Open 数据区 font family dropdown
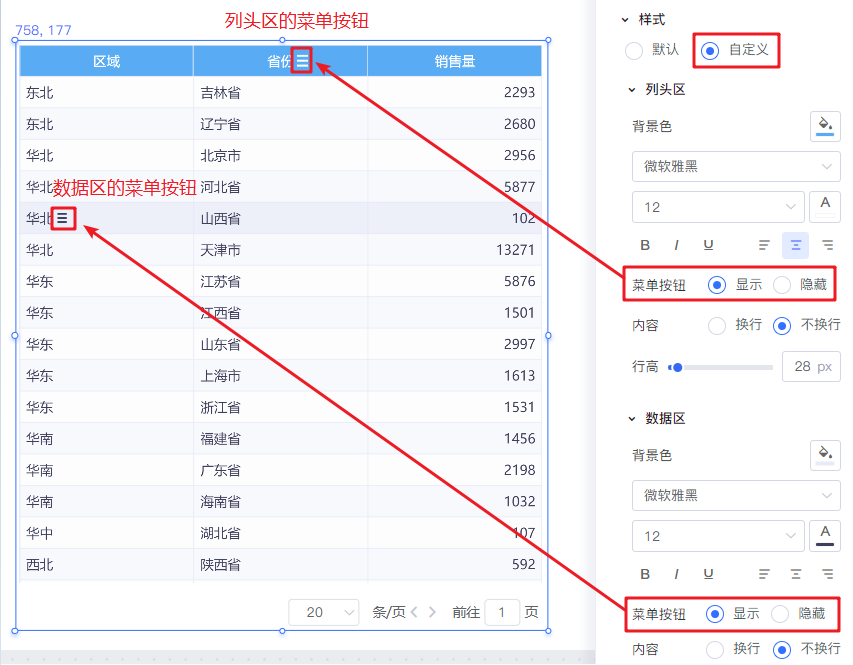 [x=735, y=495]
